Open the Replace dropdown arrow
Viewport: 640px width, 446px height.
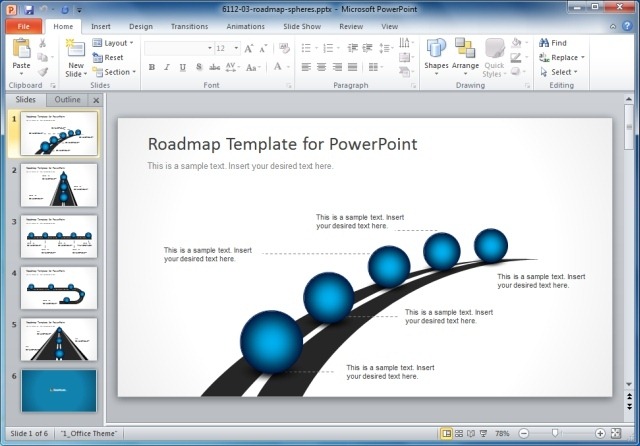click(x=583, y=58)
